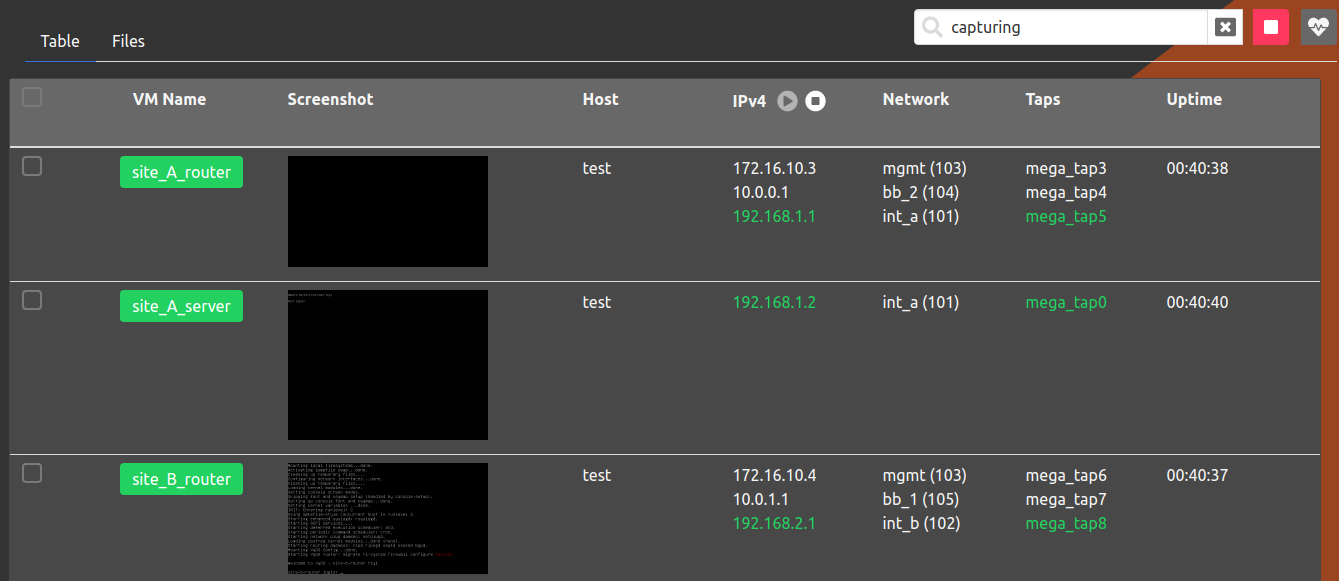Click the play icon in the IPv4 column header
This screenshot has height=581, width=1339.
[788, 101]
